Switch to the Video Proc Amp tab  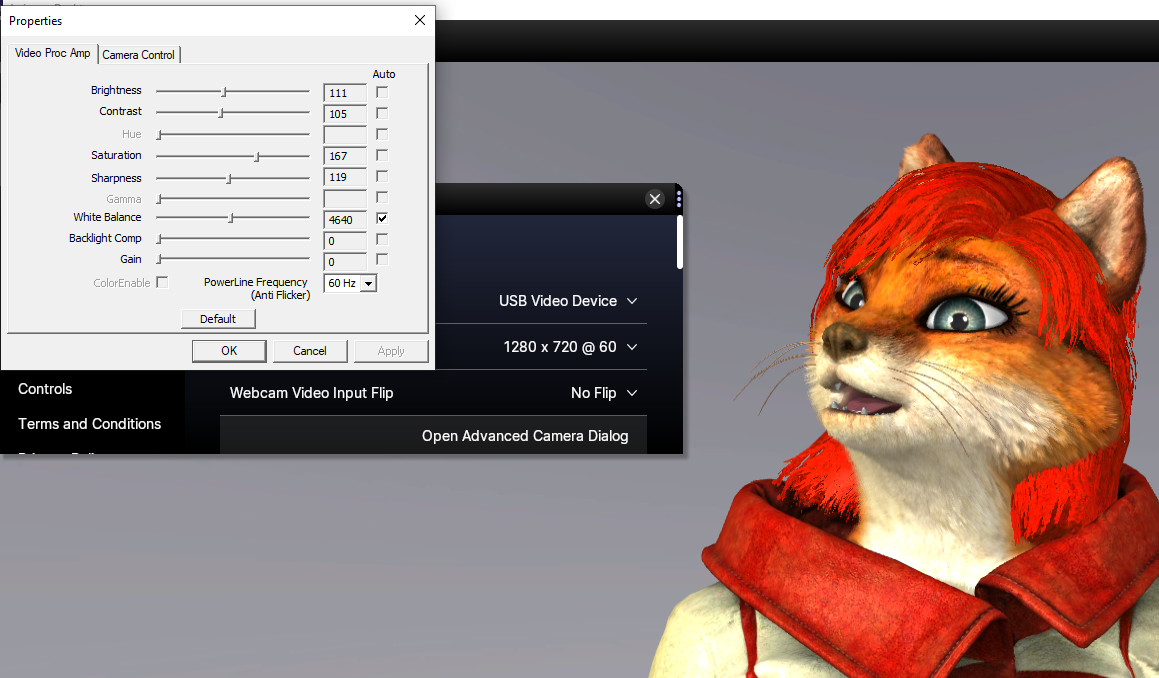click(x=52, y=53)
